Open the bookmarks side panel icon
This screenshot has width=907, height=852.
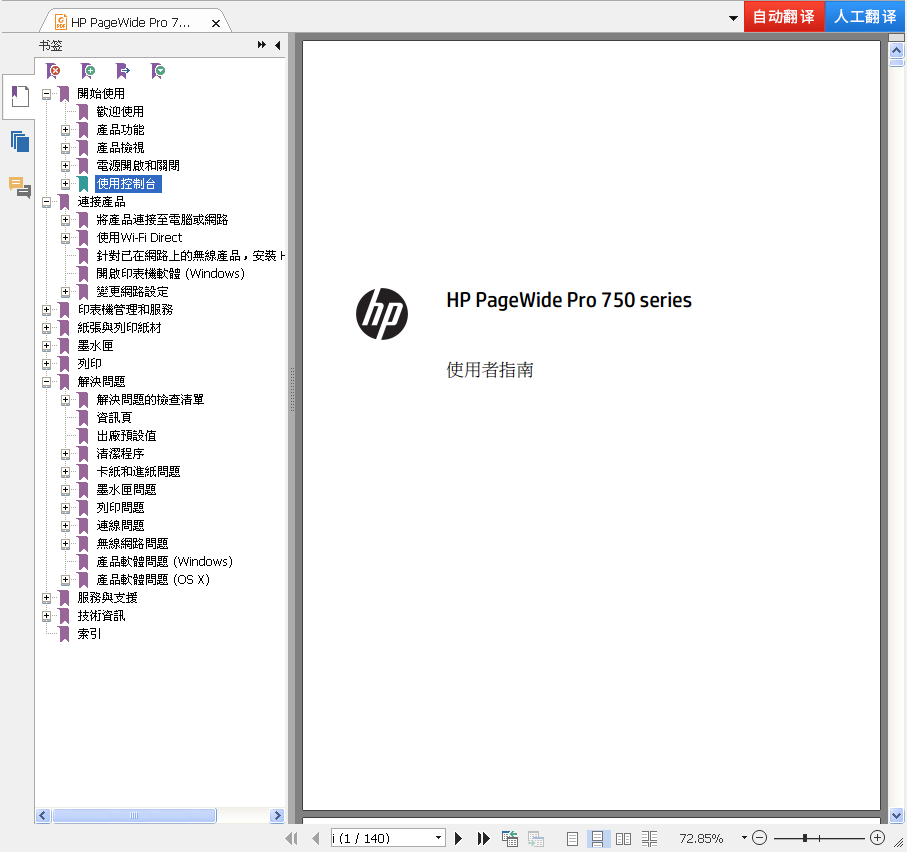click(20, 96)
